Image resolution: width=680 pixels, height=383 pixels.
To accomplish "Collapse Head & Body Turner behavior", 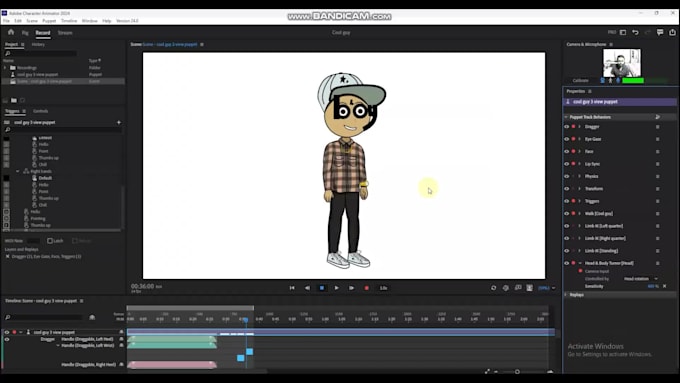I will coord(580,263).
